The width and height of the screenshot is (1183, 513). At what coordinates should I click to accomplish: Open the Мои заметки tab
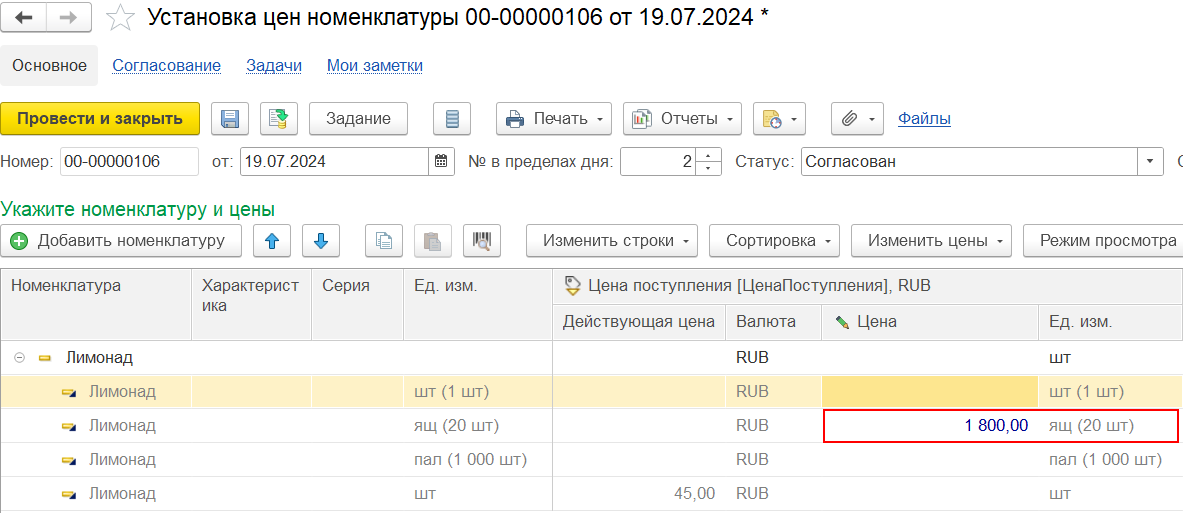(x=374, y=65)
